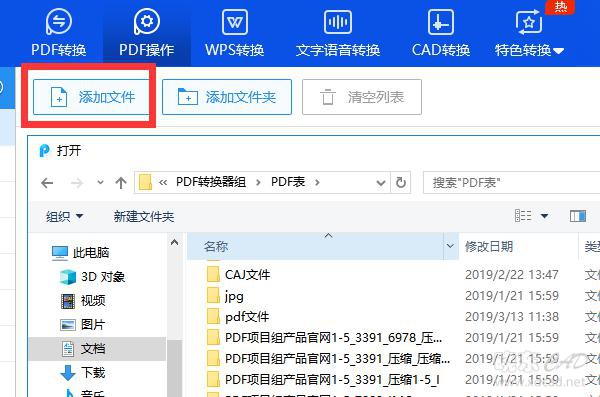Select 图片 in the navigation pane
This screenshot has width=600, height=397.
click(83, 325)
